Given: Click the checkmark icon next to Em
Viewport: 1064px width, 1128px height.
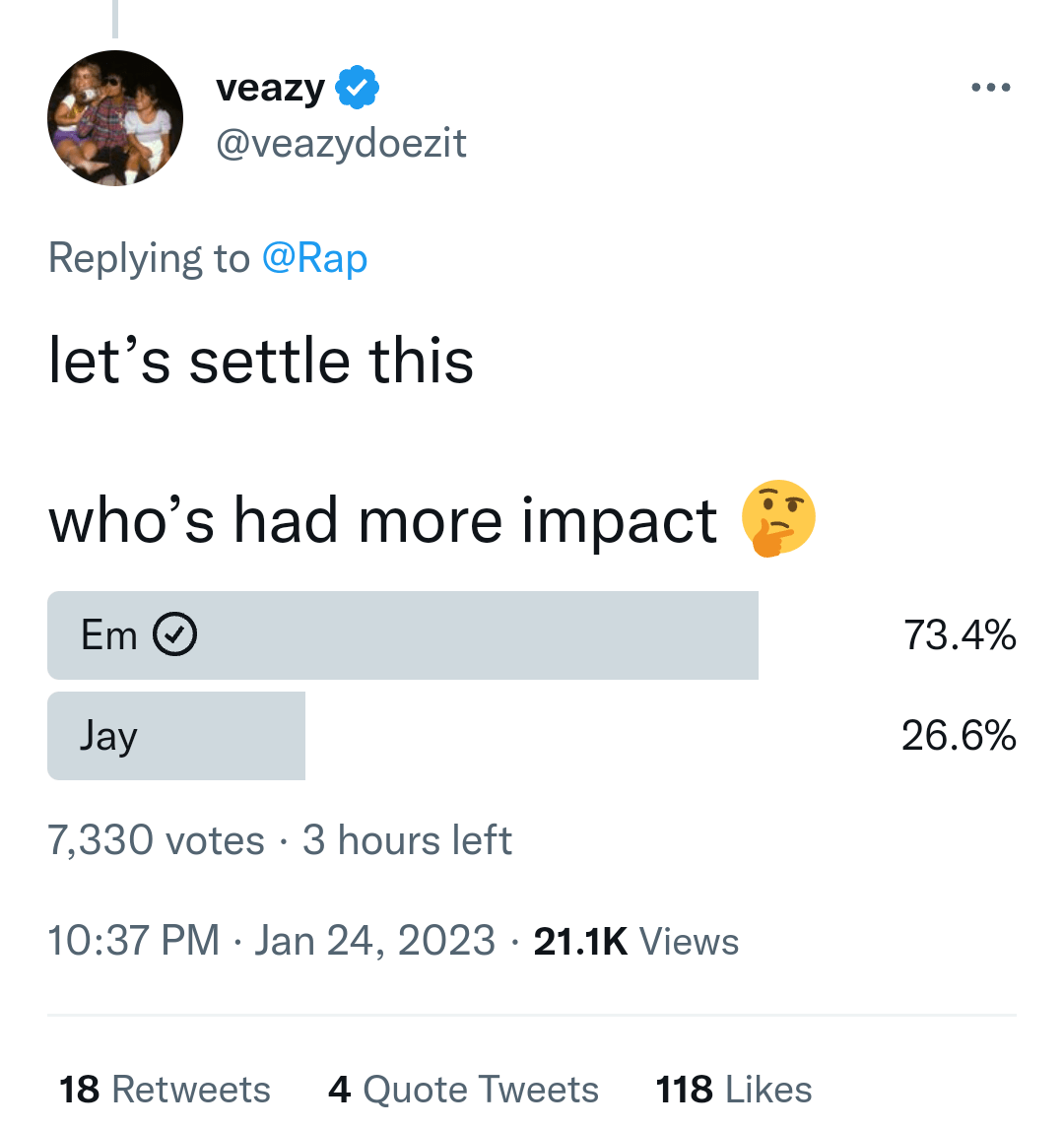Looking at the screenshot, I should pyautogui.click(x=174, y=635).
